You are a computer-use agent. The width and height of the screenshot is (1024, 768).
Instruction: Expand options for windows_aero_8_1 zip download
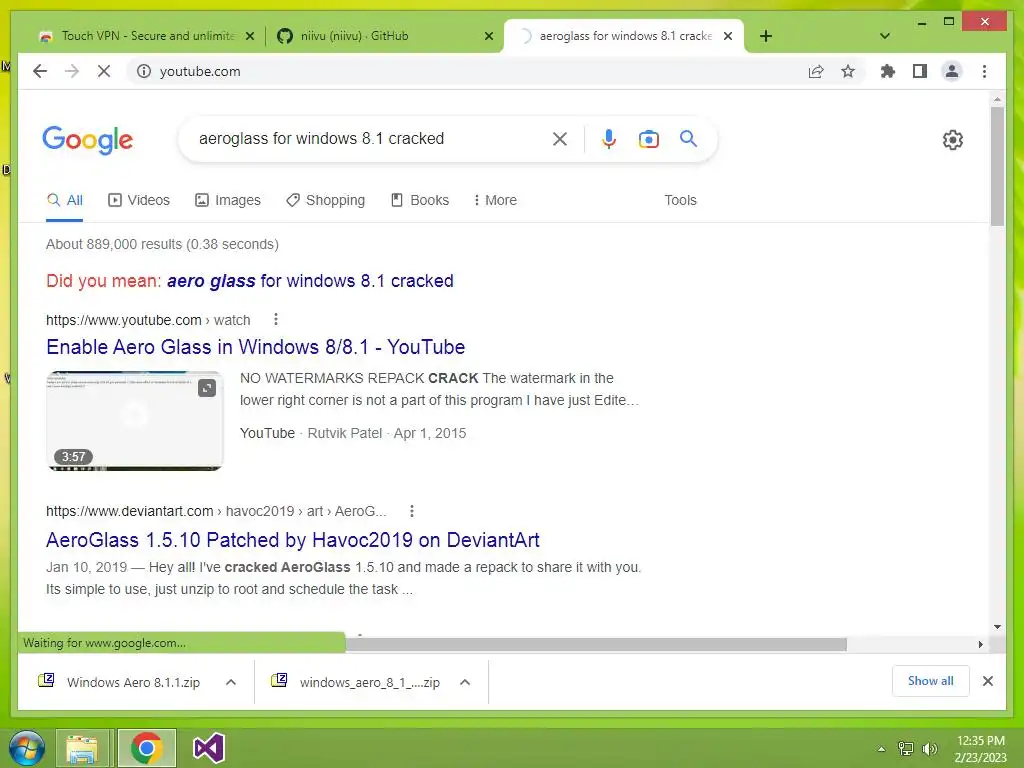pyautogui.click(x=465, y=682)
